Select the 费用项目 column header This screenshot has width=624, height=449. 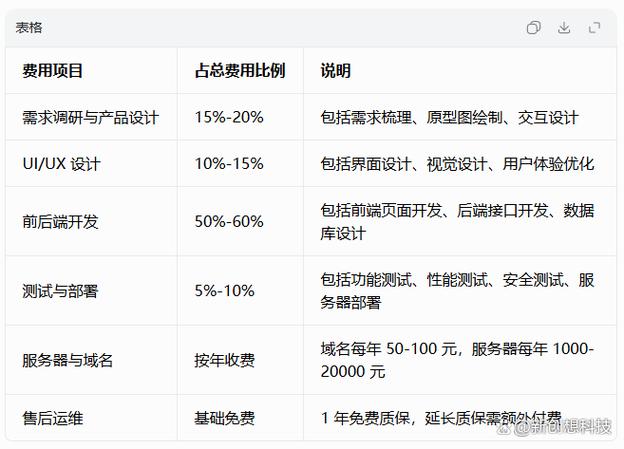(92, 70)
